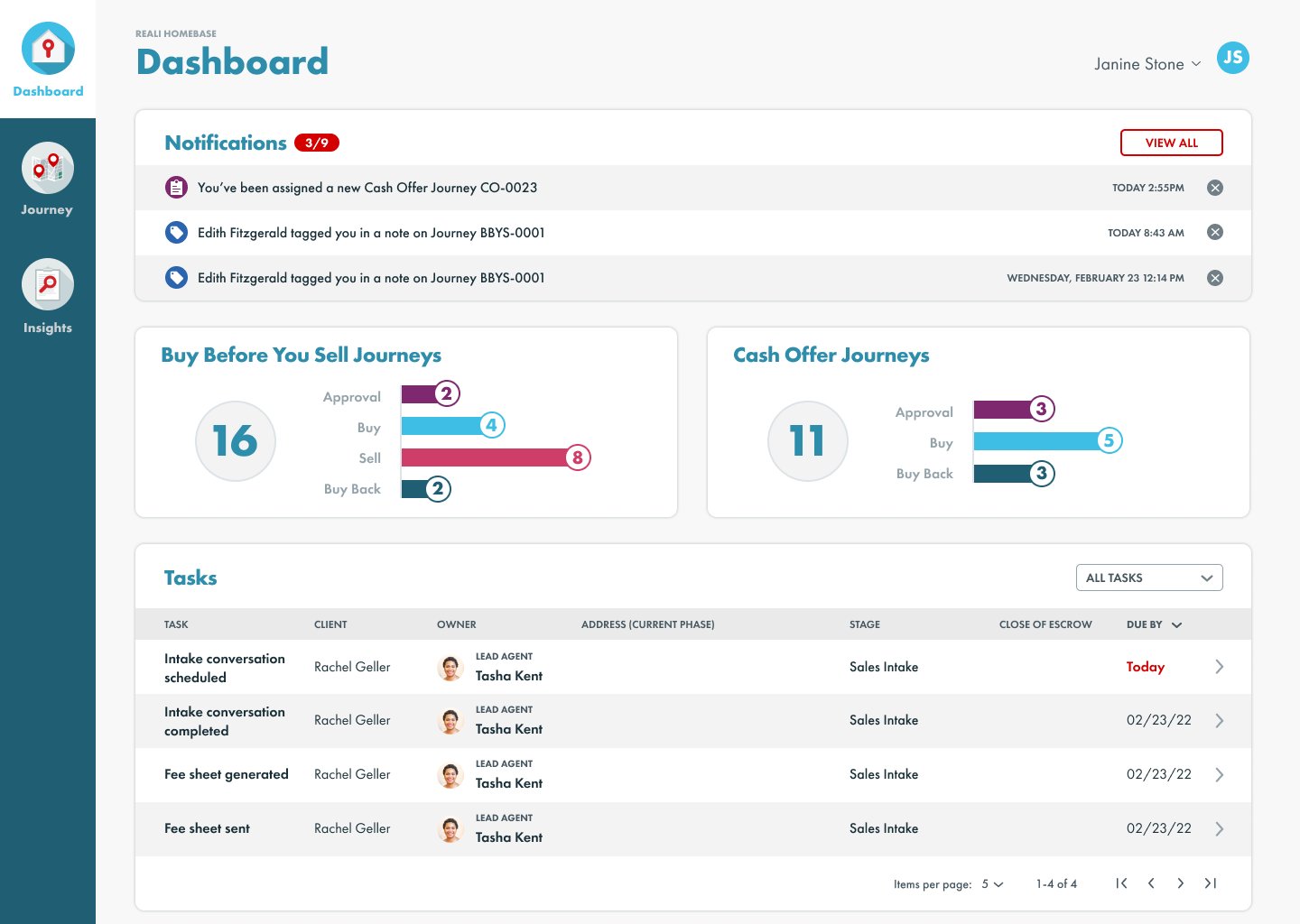Open the Journey map icon in sidebar
Viewport: 1300px width, 924px height.
tap(48, 169)
